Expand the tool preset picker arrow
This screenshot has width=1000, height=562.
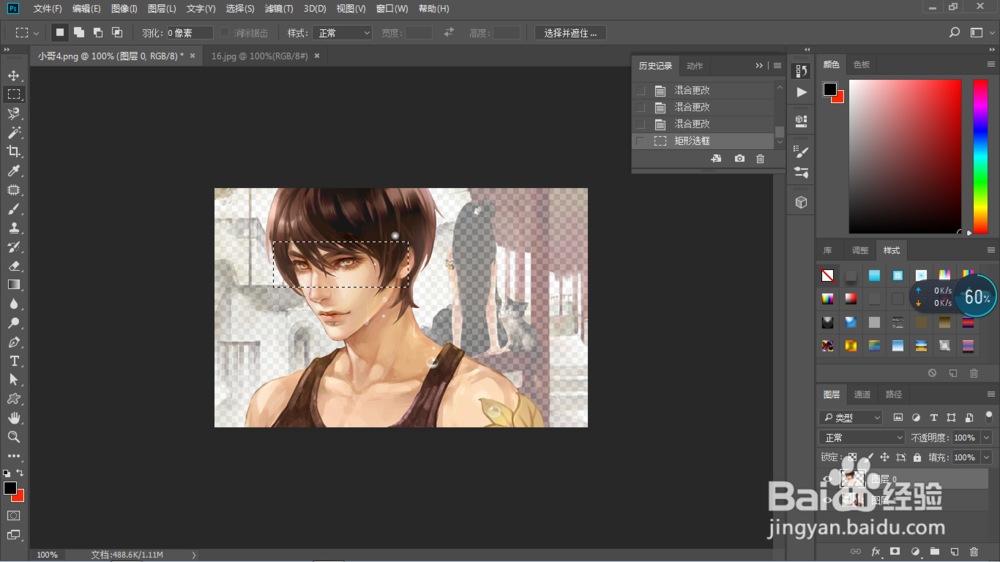[36, 33]
